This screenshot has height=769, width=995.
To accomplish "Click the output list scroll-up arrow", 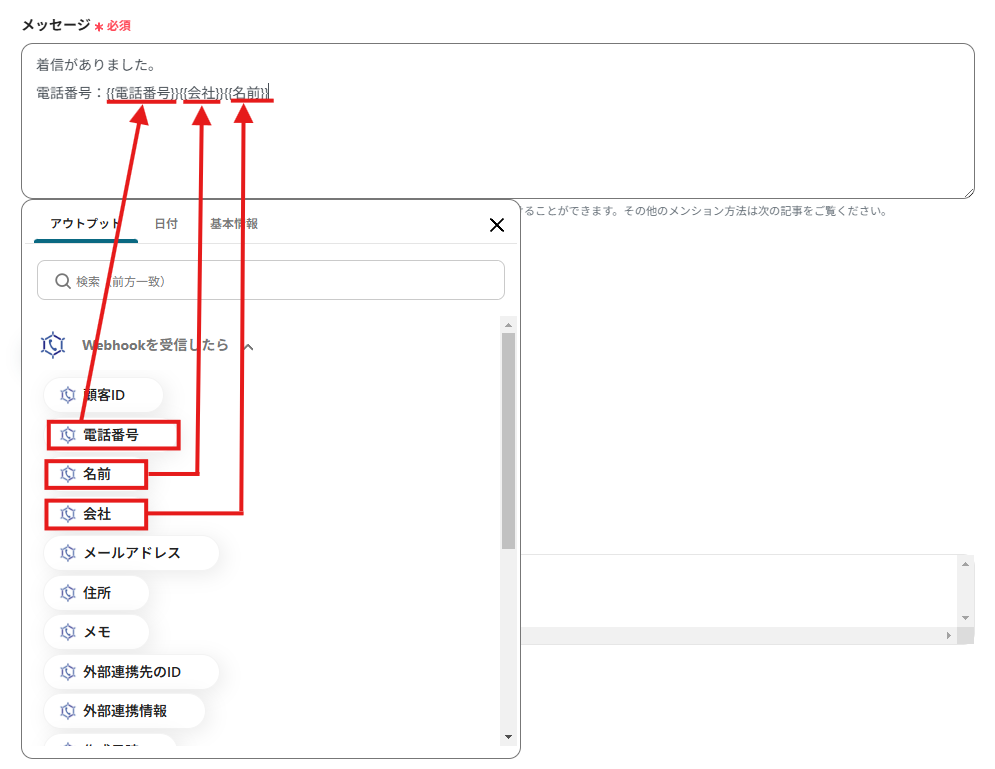I will pyautogui.click(x=508, y=325).
